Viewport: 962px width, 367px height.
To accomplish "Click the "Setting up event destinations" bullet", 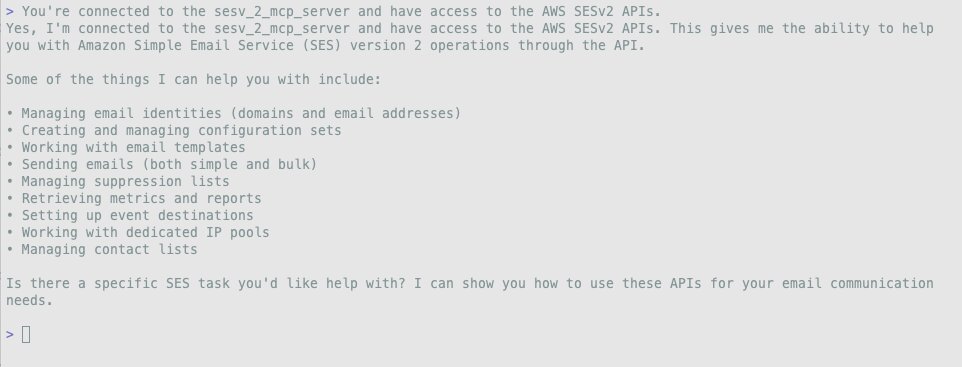I will [129, 215].
